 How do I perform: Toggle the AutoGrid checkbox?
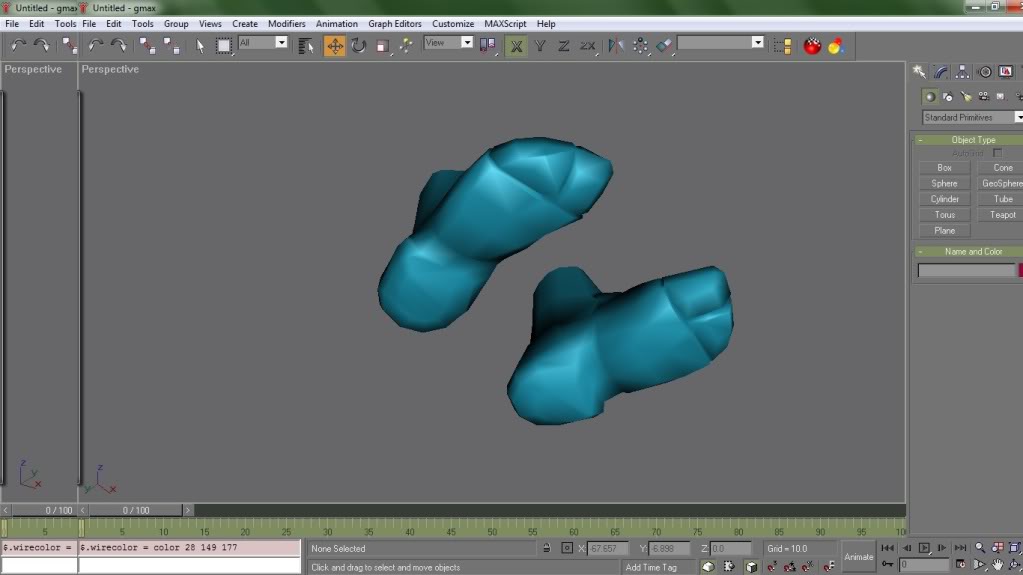[997, 153]
